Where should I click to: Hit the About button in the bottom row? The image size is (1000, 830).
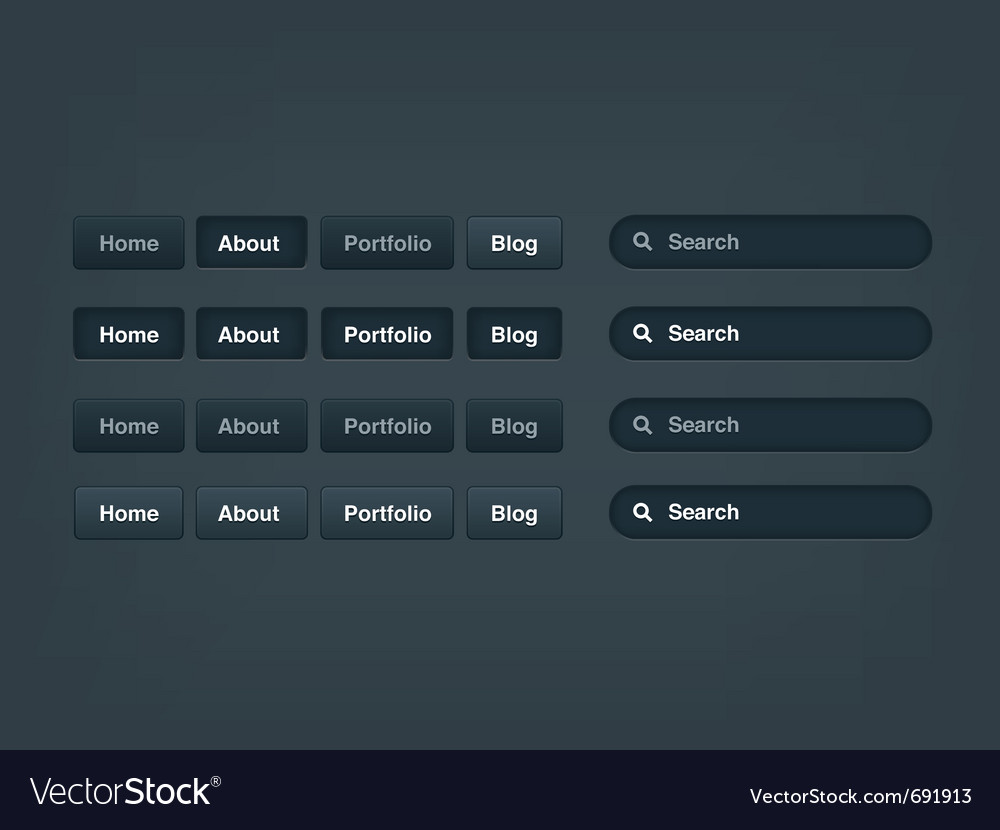click(x=250, y=513)
